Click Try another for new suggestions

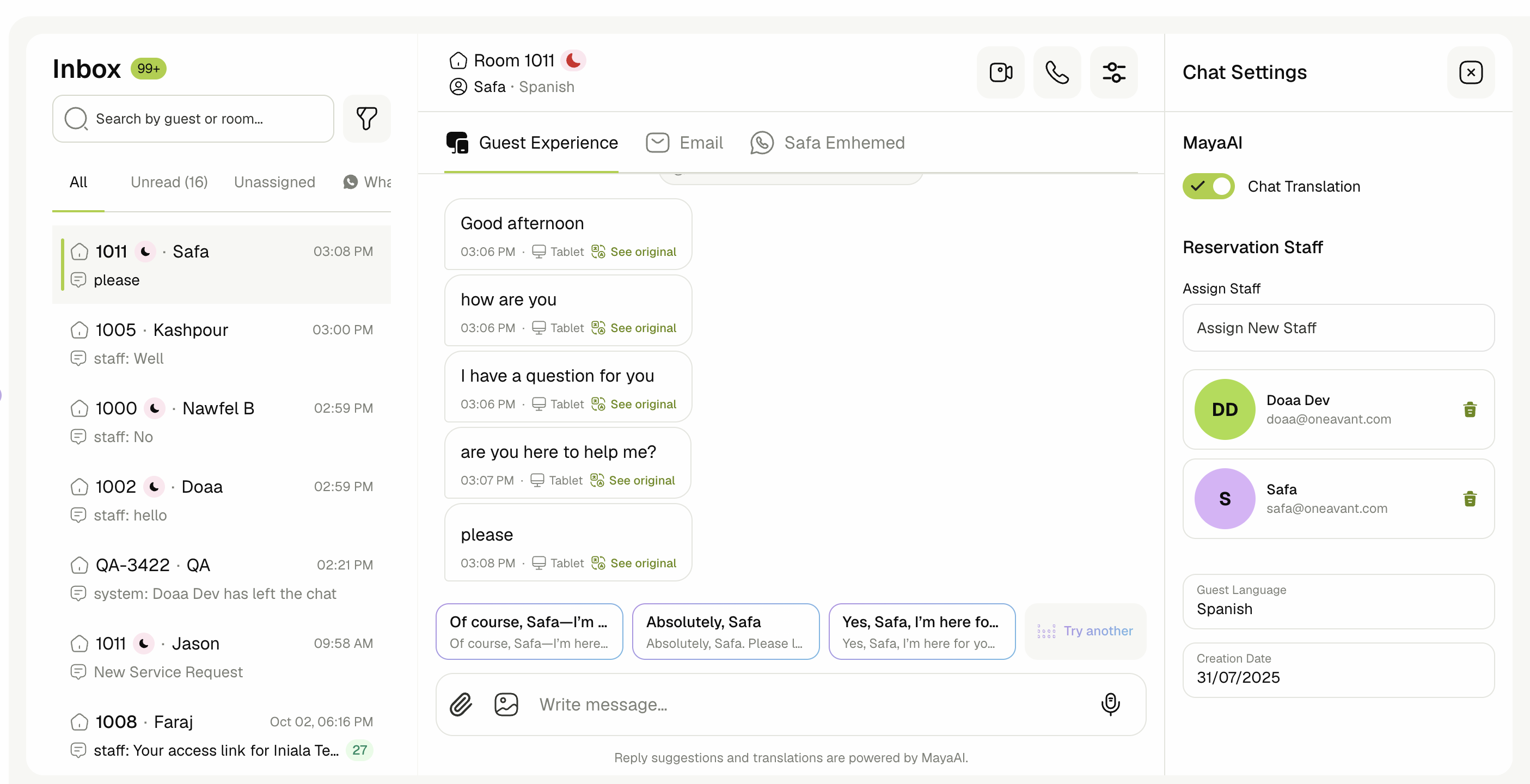point(1085,632)
